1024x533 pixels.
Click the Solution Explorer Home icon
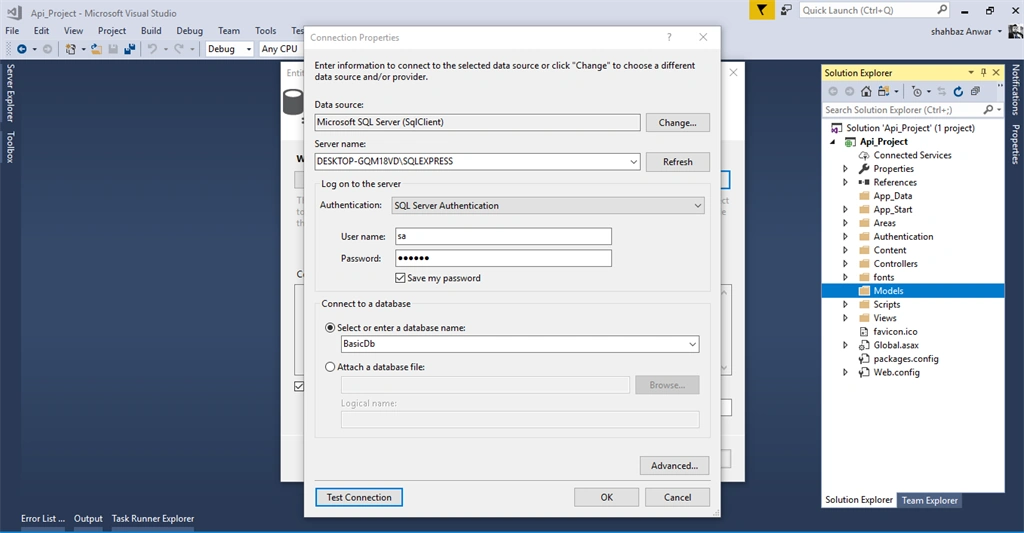pos(866,91)
